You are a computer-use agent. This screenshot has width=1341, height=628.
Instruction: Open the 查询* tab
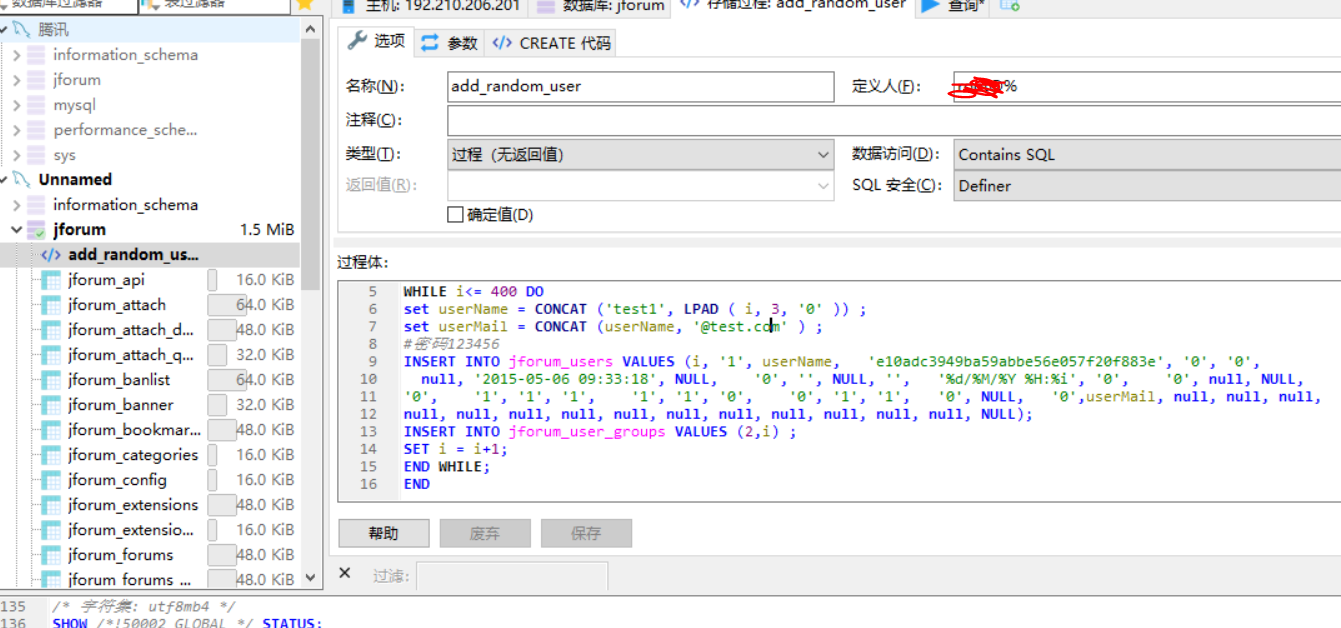(953, 6)
